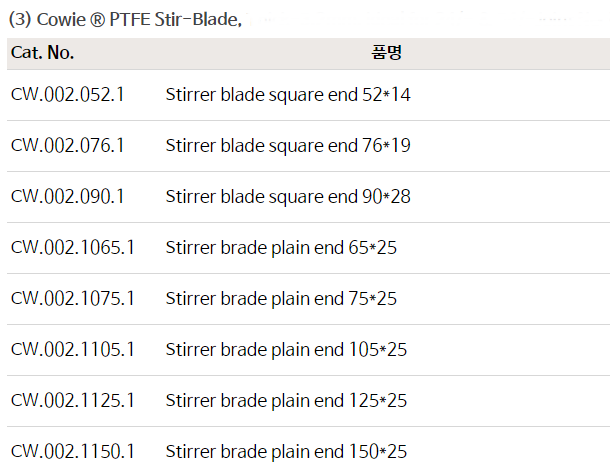Select Stirrer blade square end 90*28
Viewport: 610px width, 471px height.
288,197
